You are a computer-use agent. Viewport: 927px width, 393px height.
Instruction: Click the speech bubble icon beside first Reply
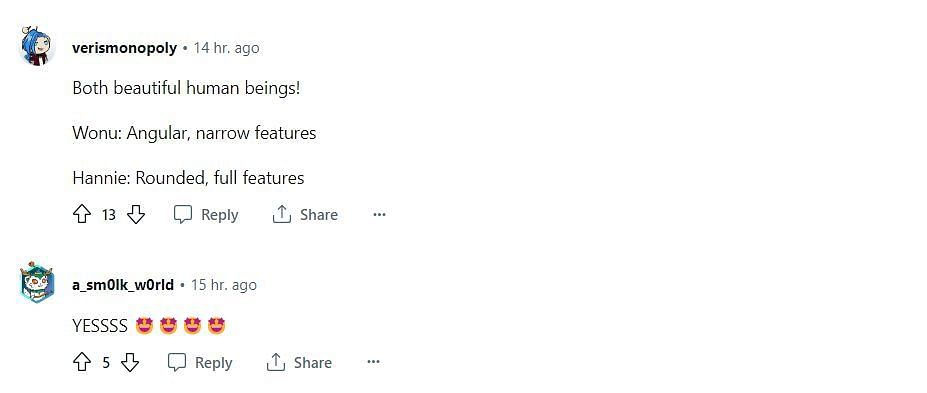[183, 215]
